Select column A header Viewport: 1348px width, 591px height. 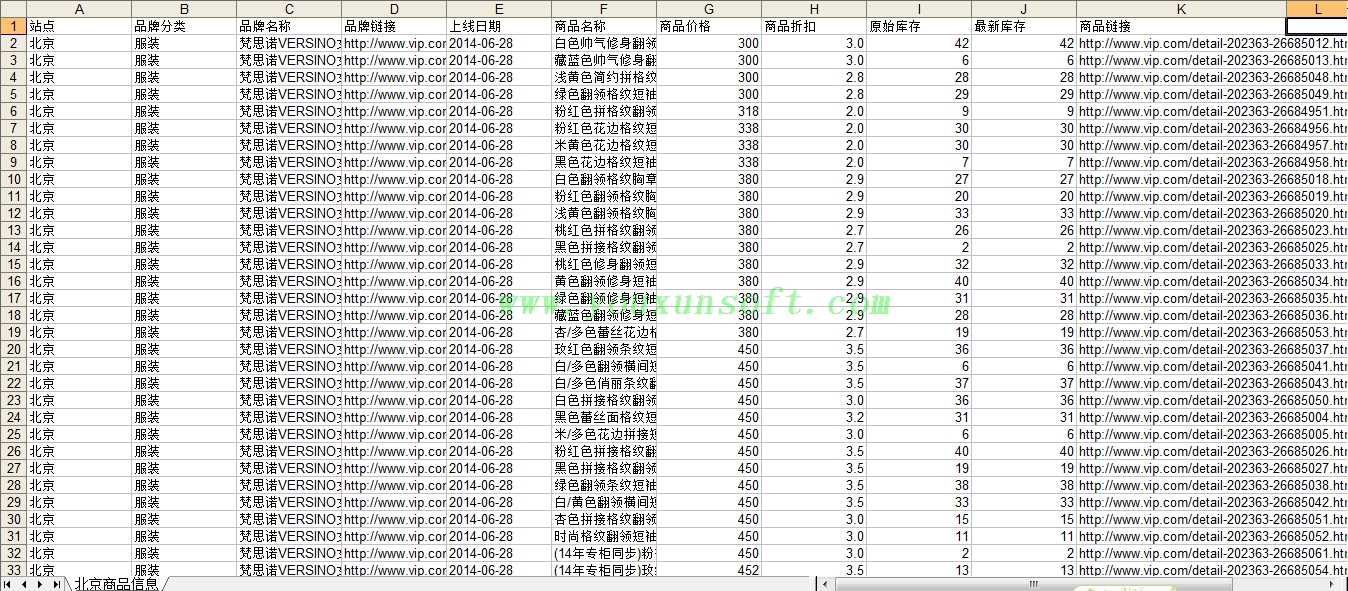[79, 9]
